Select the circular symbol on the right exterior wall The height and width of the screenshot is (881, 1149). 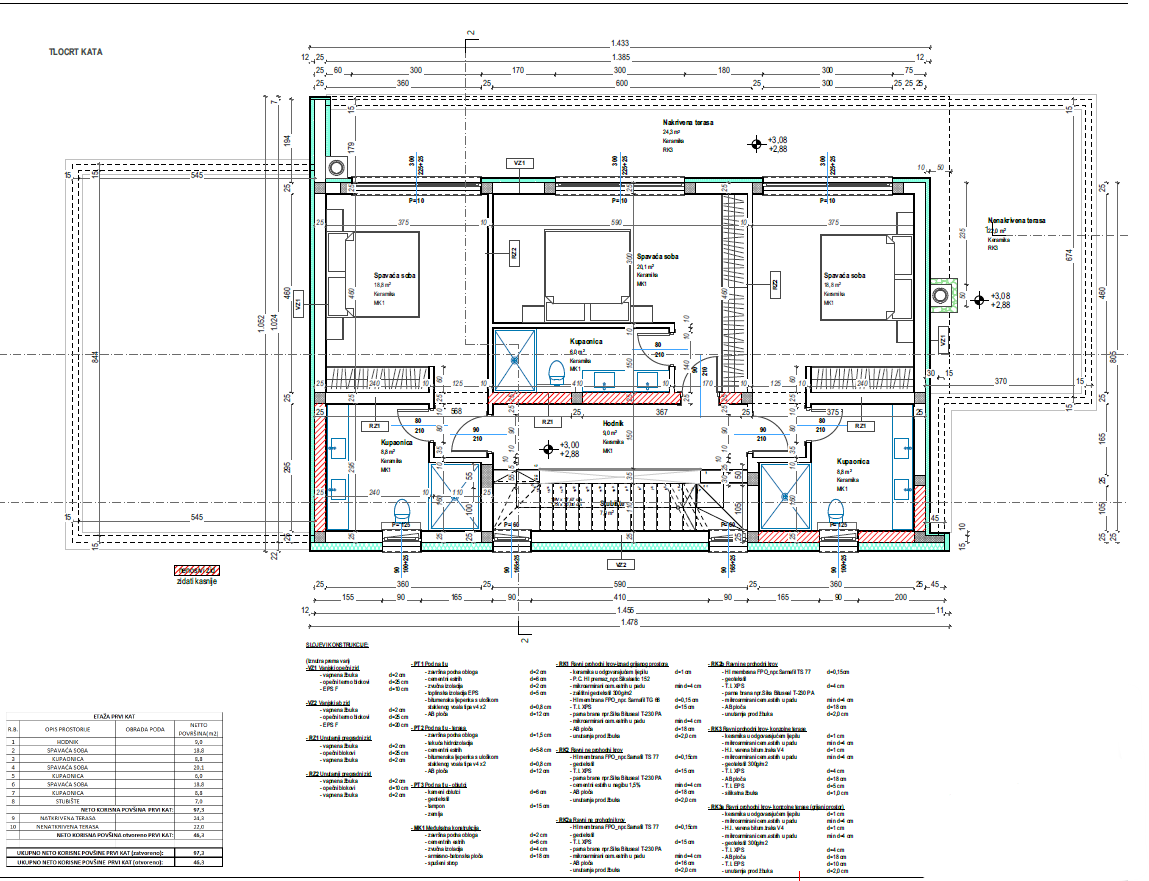pyautogui.click(x=941, y=296)
